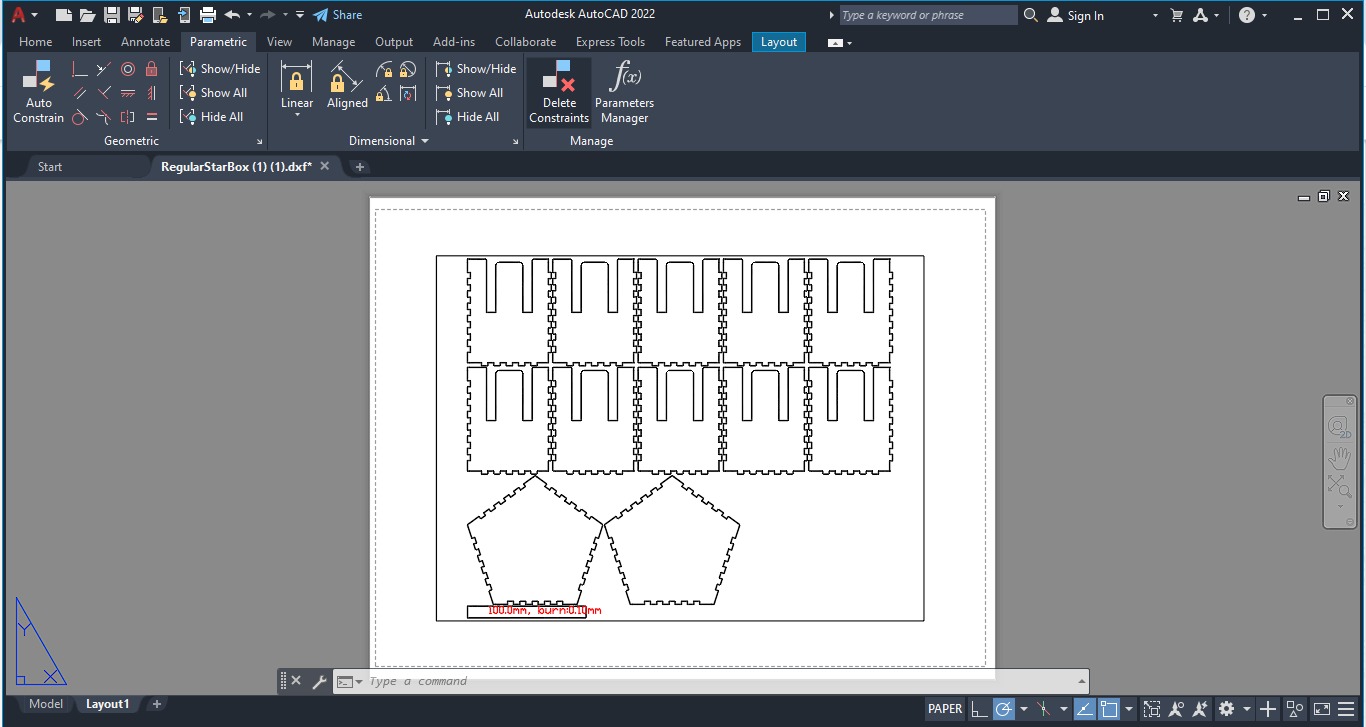Toggle Object Snap in status bar
This screenshot has width=1366, height=727.
coord(1109,709)
